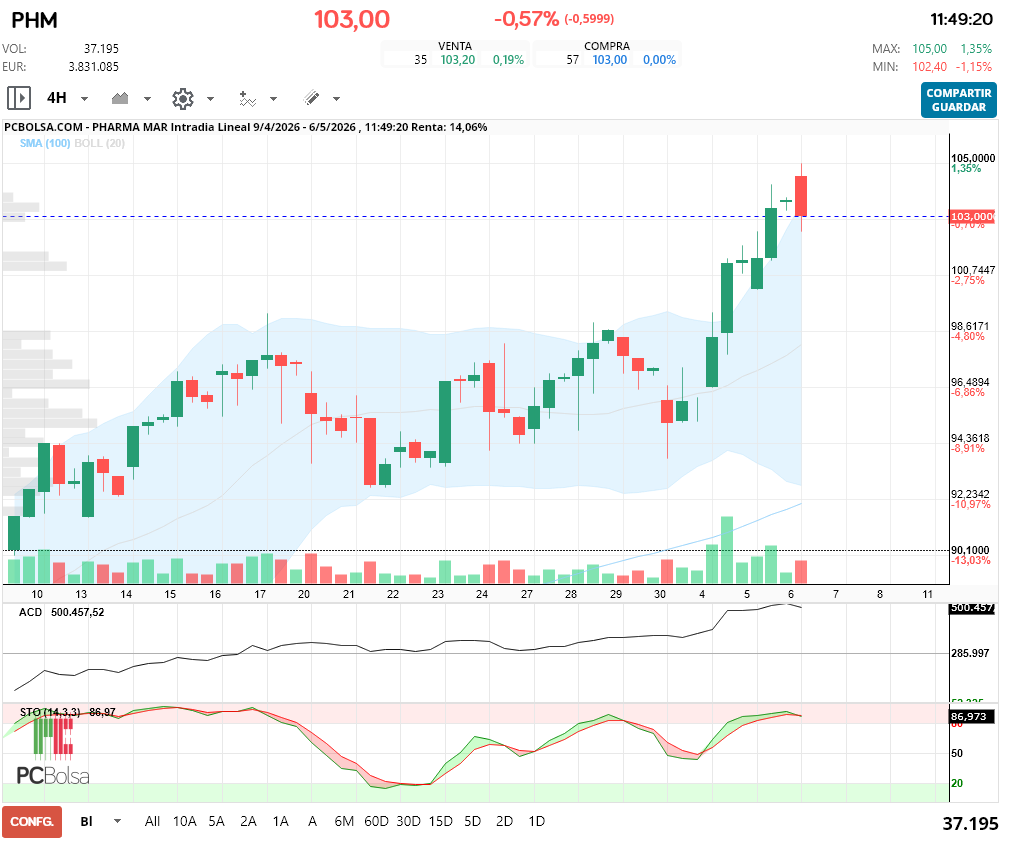Expand the settings gear dropdown arrow

[x=210, y=99]
